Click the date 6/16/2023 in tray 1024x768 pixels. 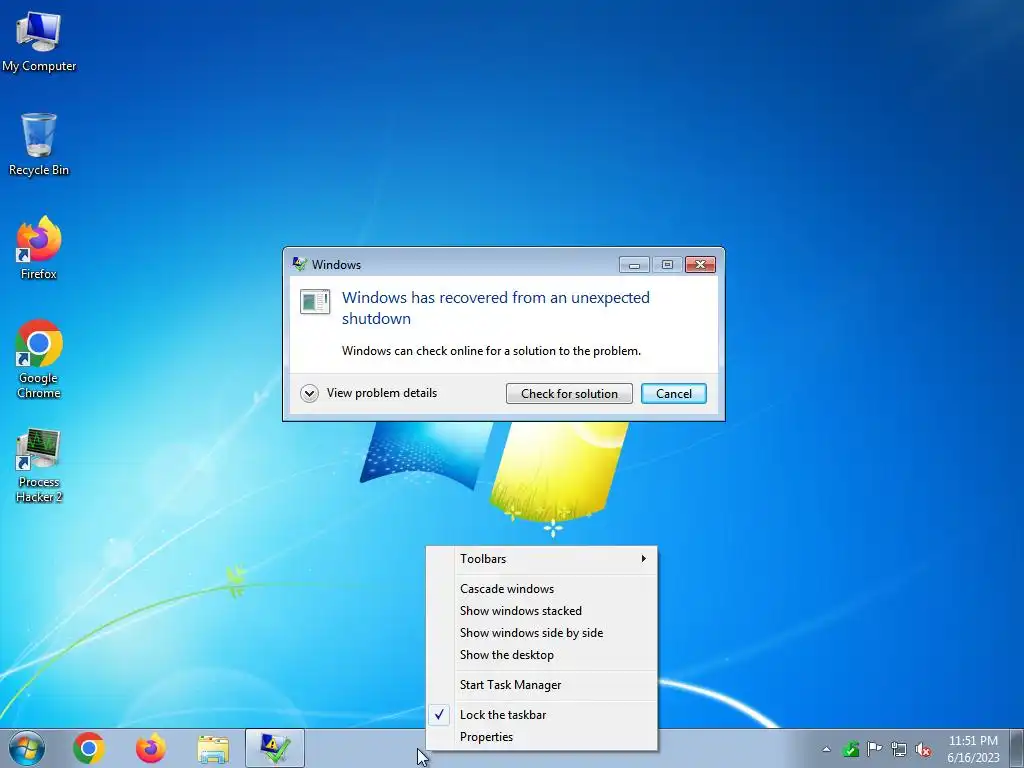(973, 758)
